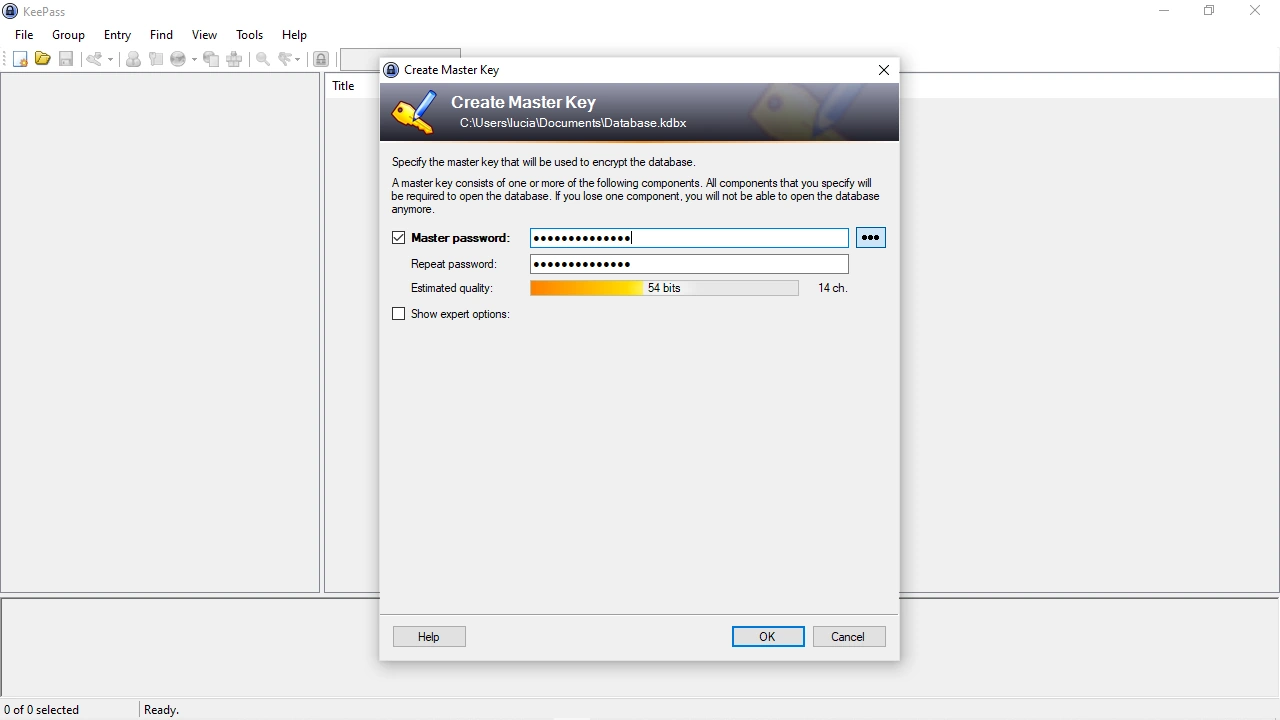Open the File menu

coord(24,34)
